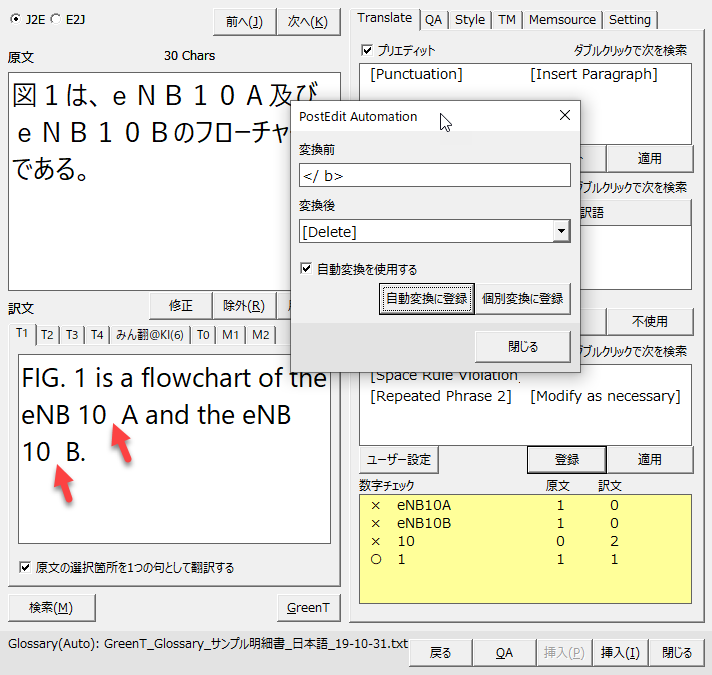Select the みん翻@KI(6) translation tab
Image resolution: width=712 pixels, height=675 pixels.
149,335
